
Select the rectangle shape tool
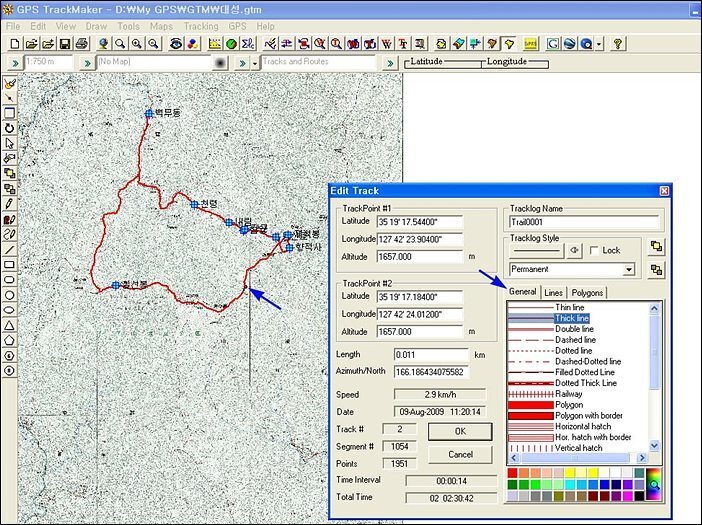pyautogui.click(x=9, y=265)
